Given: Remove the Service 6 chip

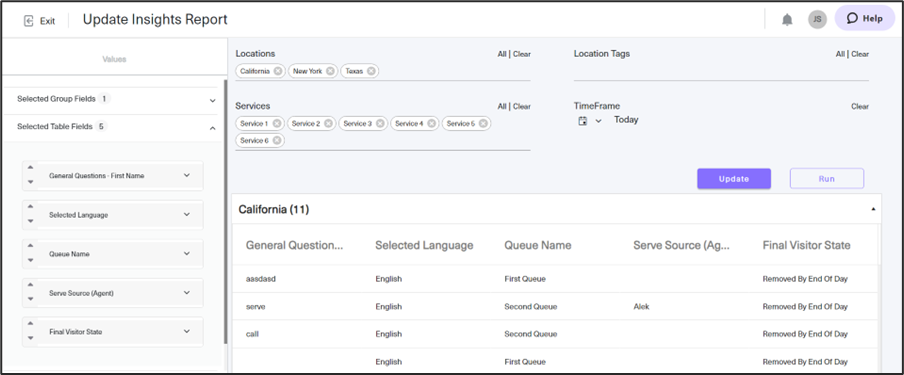Looking at the screenshot, I should click(x=277, y=140).
